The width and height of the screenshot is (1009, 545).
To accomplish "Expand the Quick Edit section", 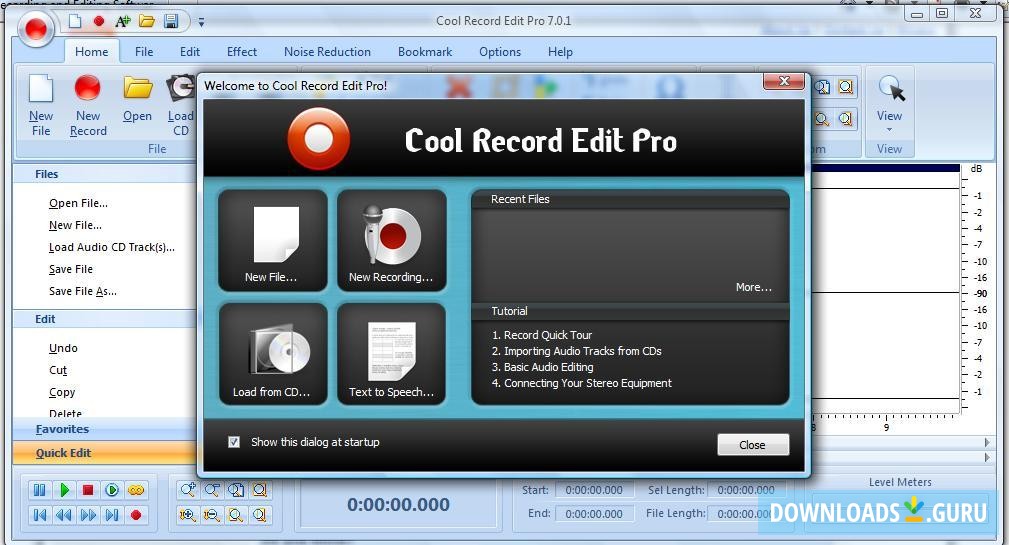I will pyautogui.click(x=104, y=453).
